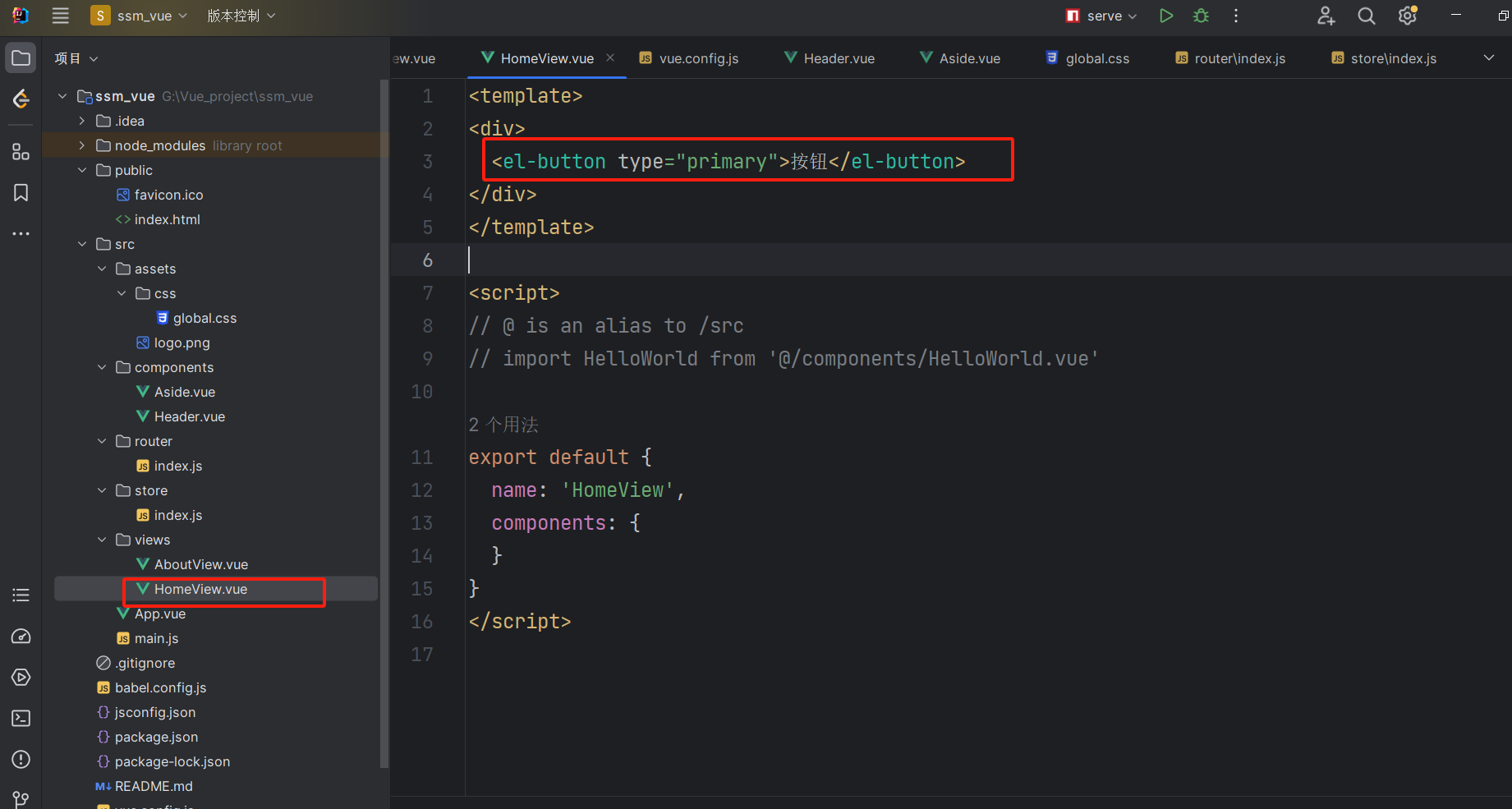The image size is (1512, 809).
Task: Open the main hamburger menu
Action: [60, 16]
